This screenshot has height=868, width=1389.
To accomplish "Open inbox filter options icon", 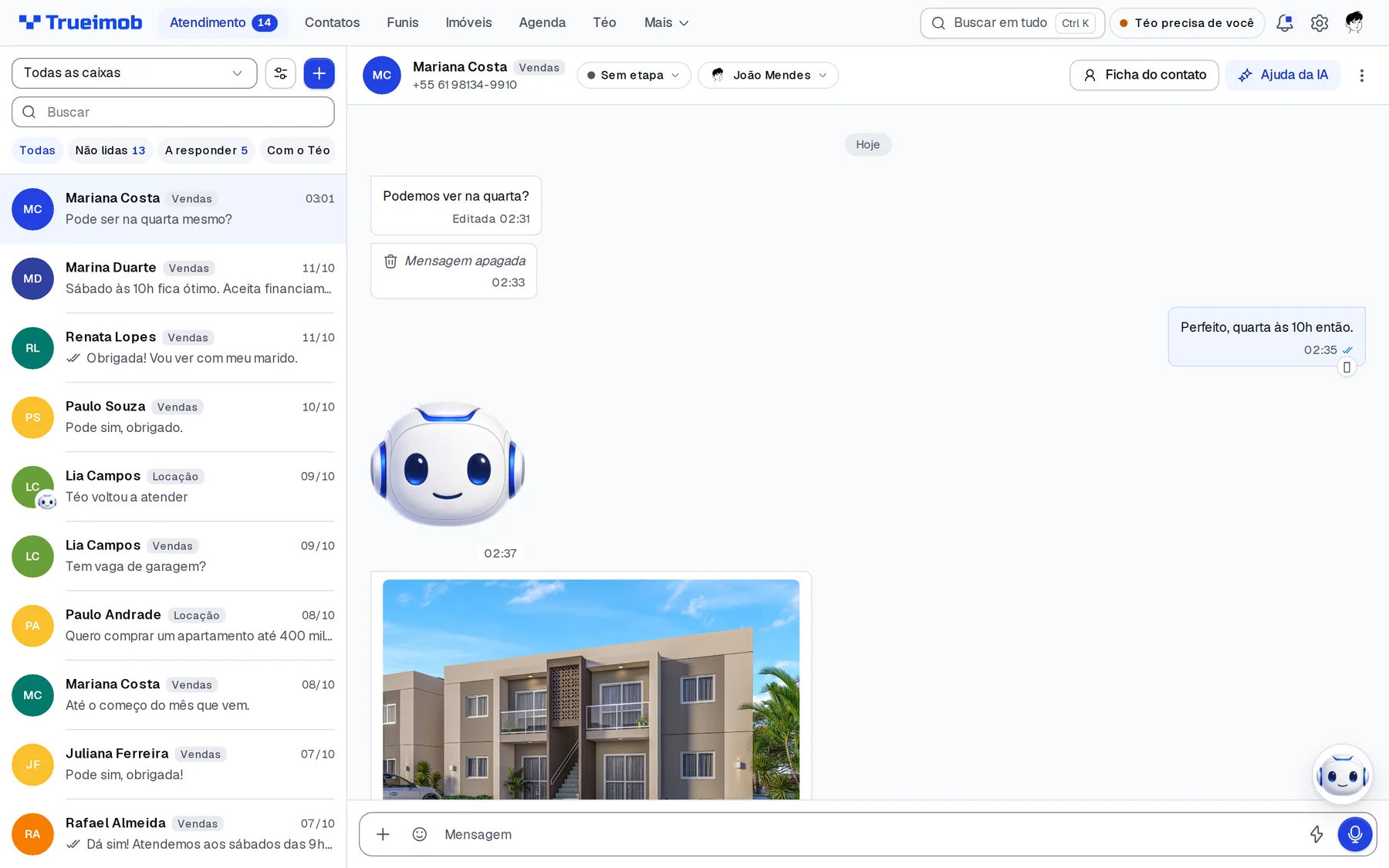I will pyautogui.click(x=281, y=73).
